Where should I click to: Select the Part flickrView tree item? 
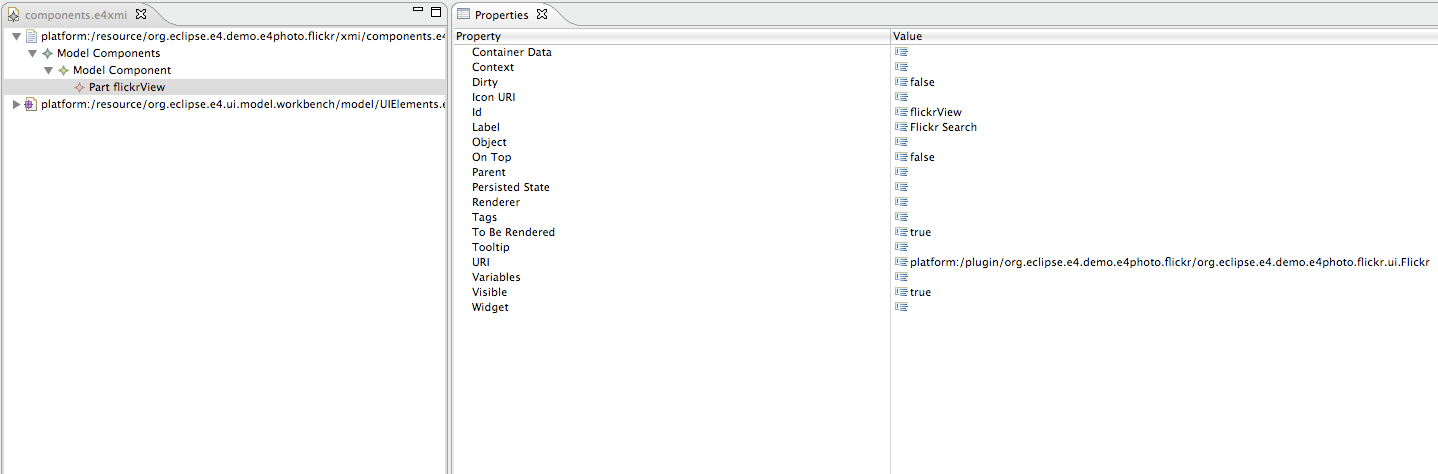126,87
